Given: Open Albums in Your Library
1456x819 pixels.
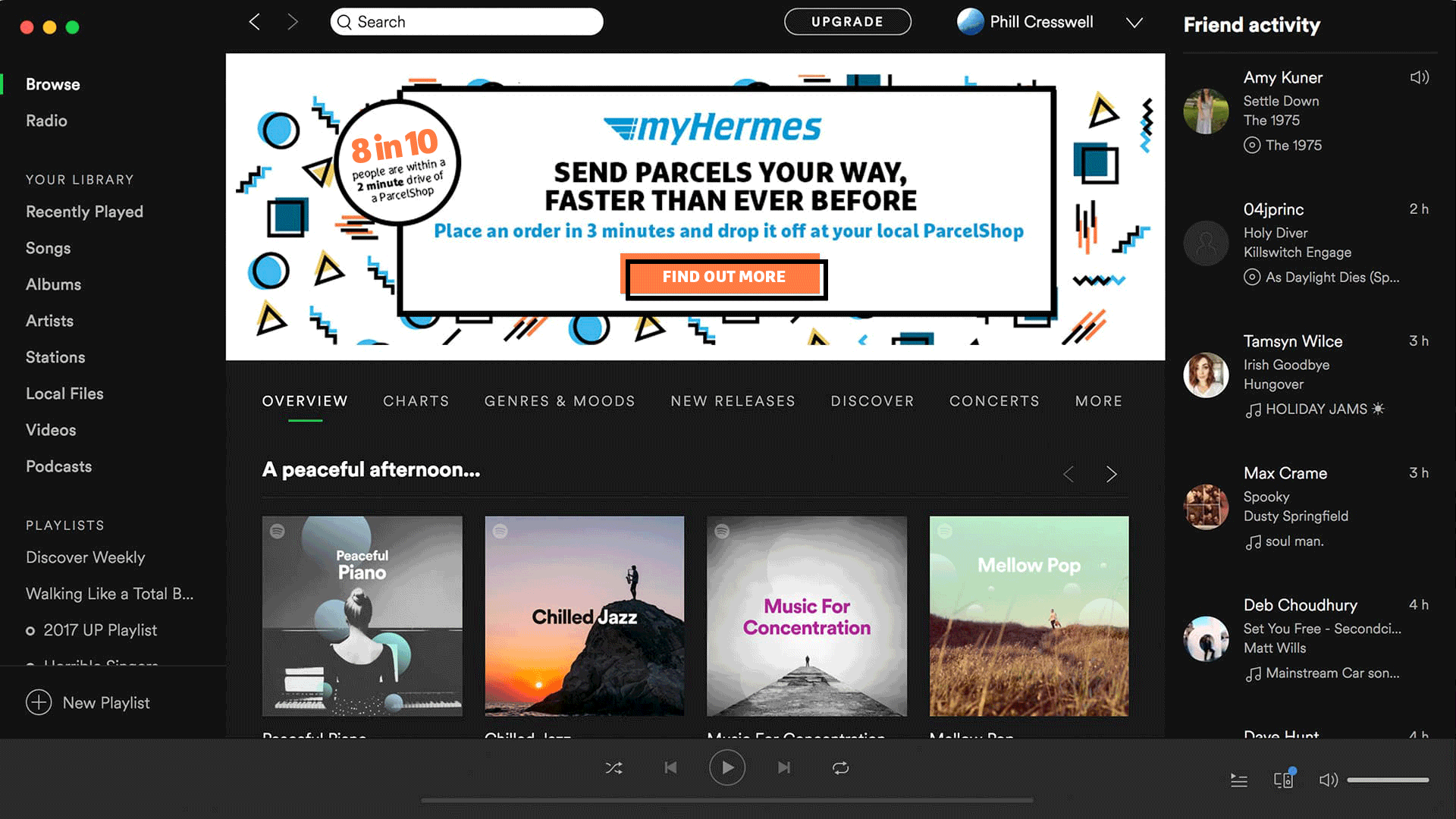Looking at the screenshot, I should tap(53, 284).
